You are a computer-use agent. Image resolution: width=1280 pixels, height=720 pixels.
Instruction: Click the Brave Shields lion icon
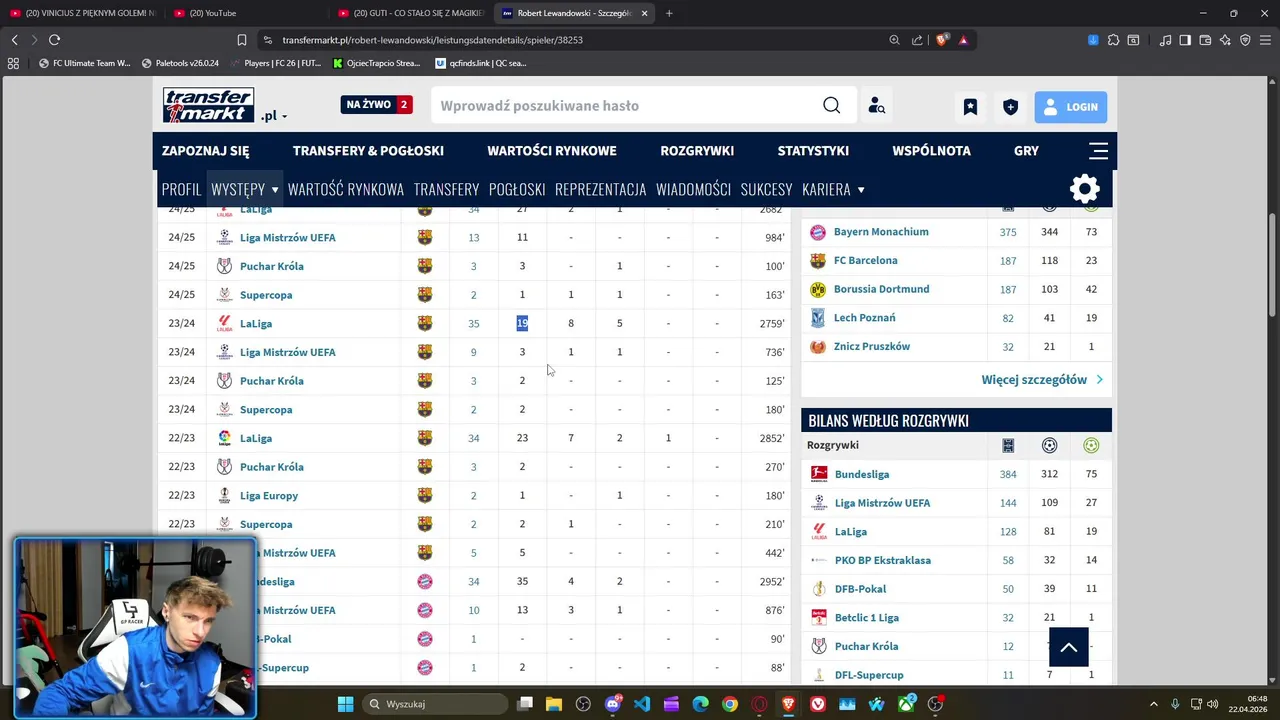(942, 40)
